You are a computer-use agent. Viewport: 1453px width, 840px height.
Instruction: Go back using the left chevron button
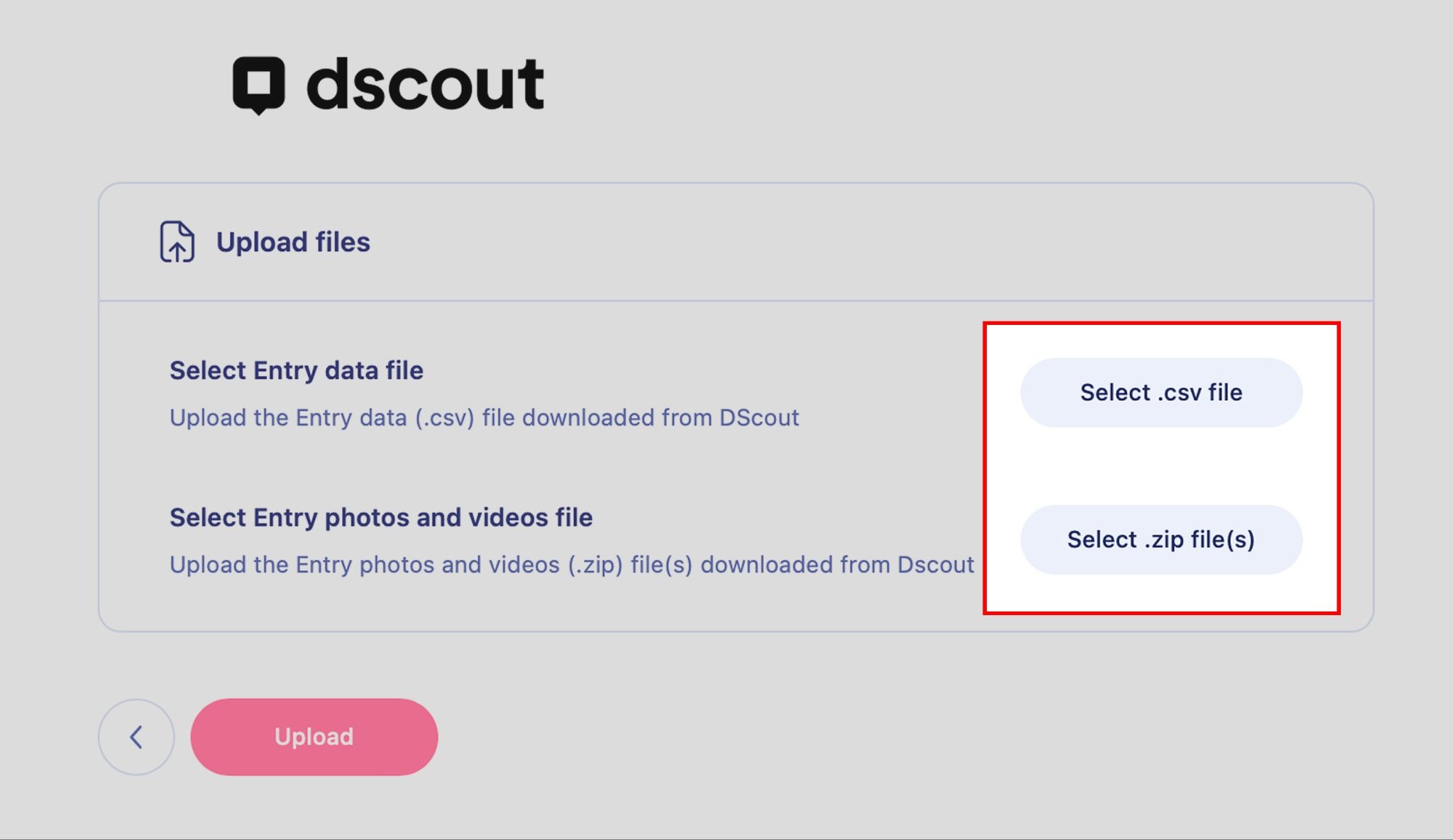136,736
